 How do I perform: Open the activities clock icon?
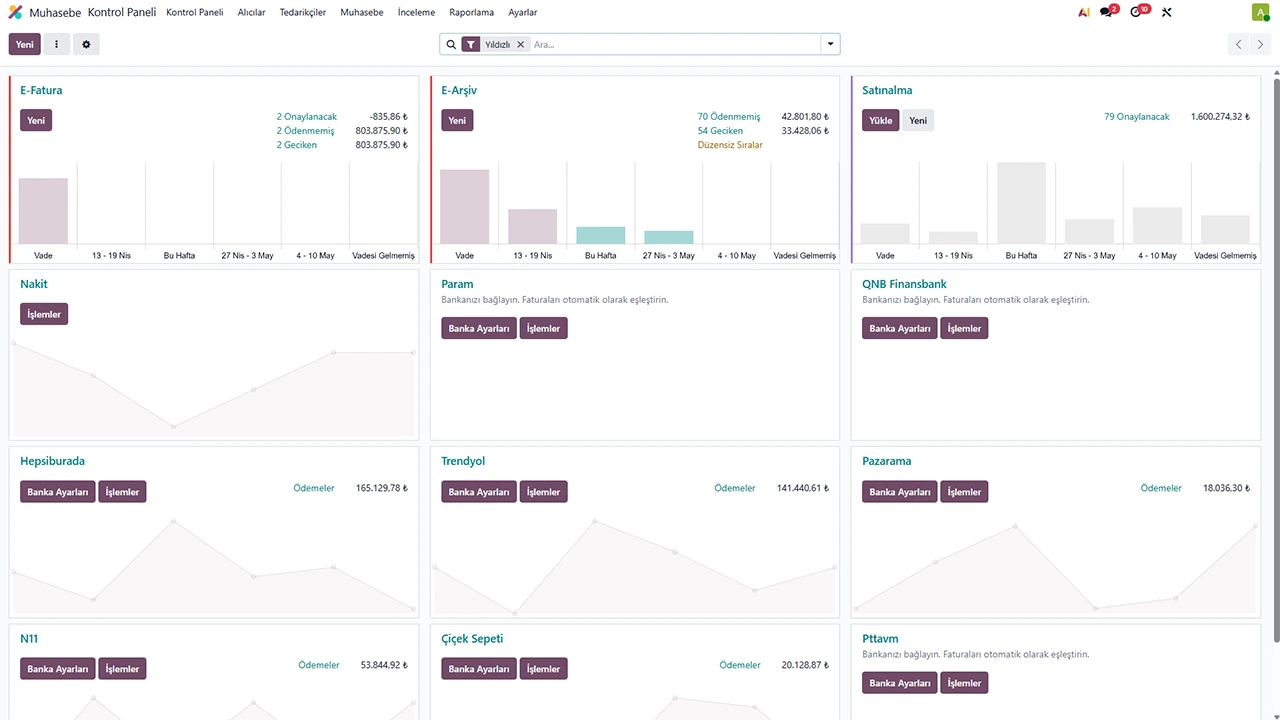1136,13
